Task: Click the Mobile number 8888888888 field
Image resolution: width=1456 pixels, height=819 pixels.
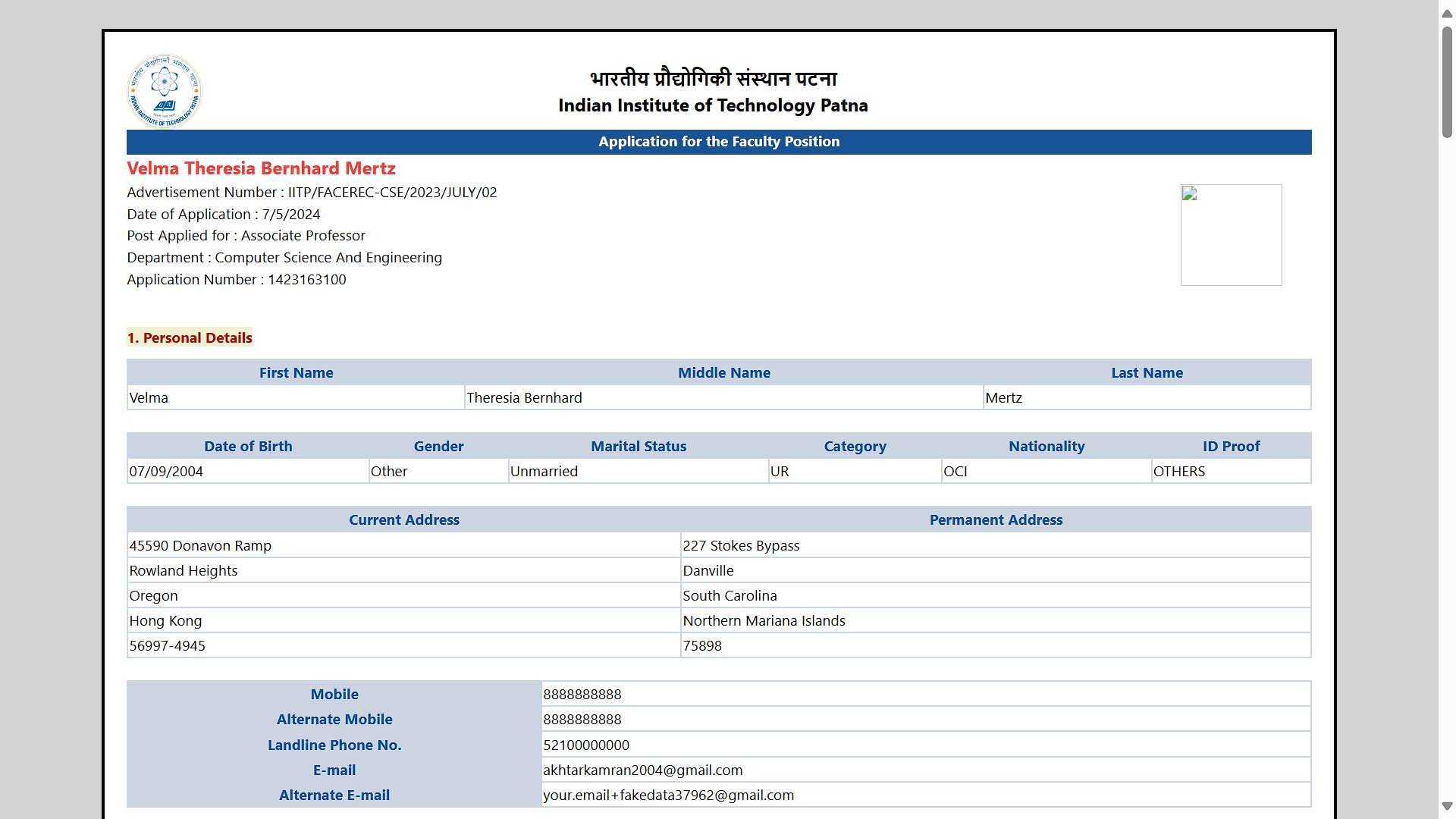Action: tap(582, 694)
